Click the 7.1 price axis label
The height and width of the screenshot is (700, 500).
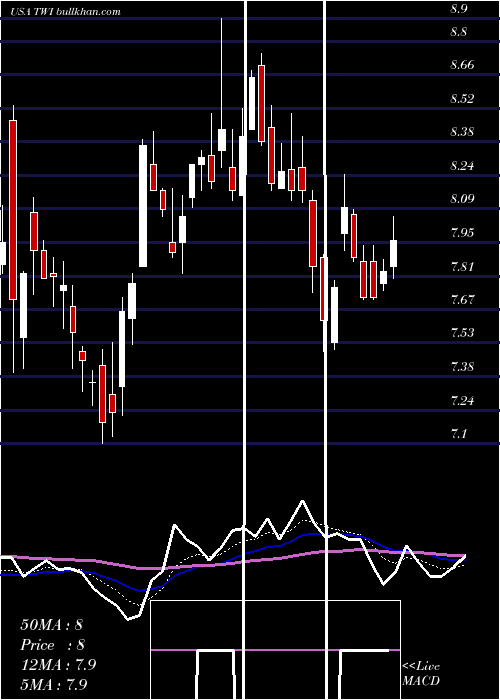pos(459,433)
